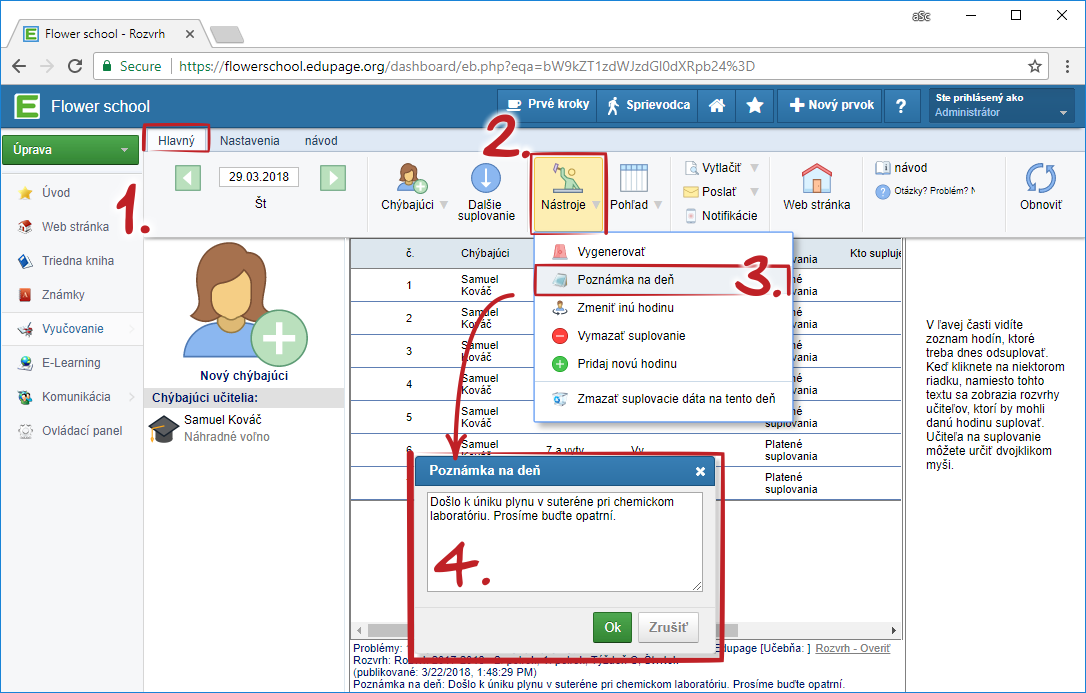This screenshot has width=1086, height=693.
Task: Confirm note with Ok button
Action: click(x=612, y=627)
